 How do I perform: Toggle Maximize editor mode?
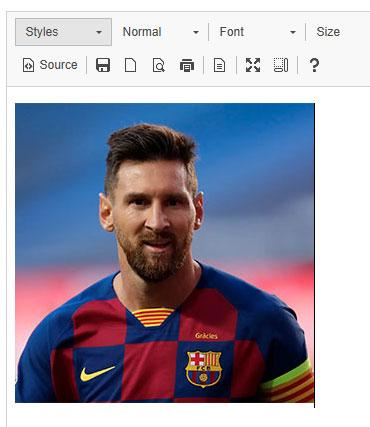pyautogui.click(x=253, y=65)
